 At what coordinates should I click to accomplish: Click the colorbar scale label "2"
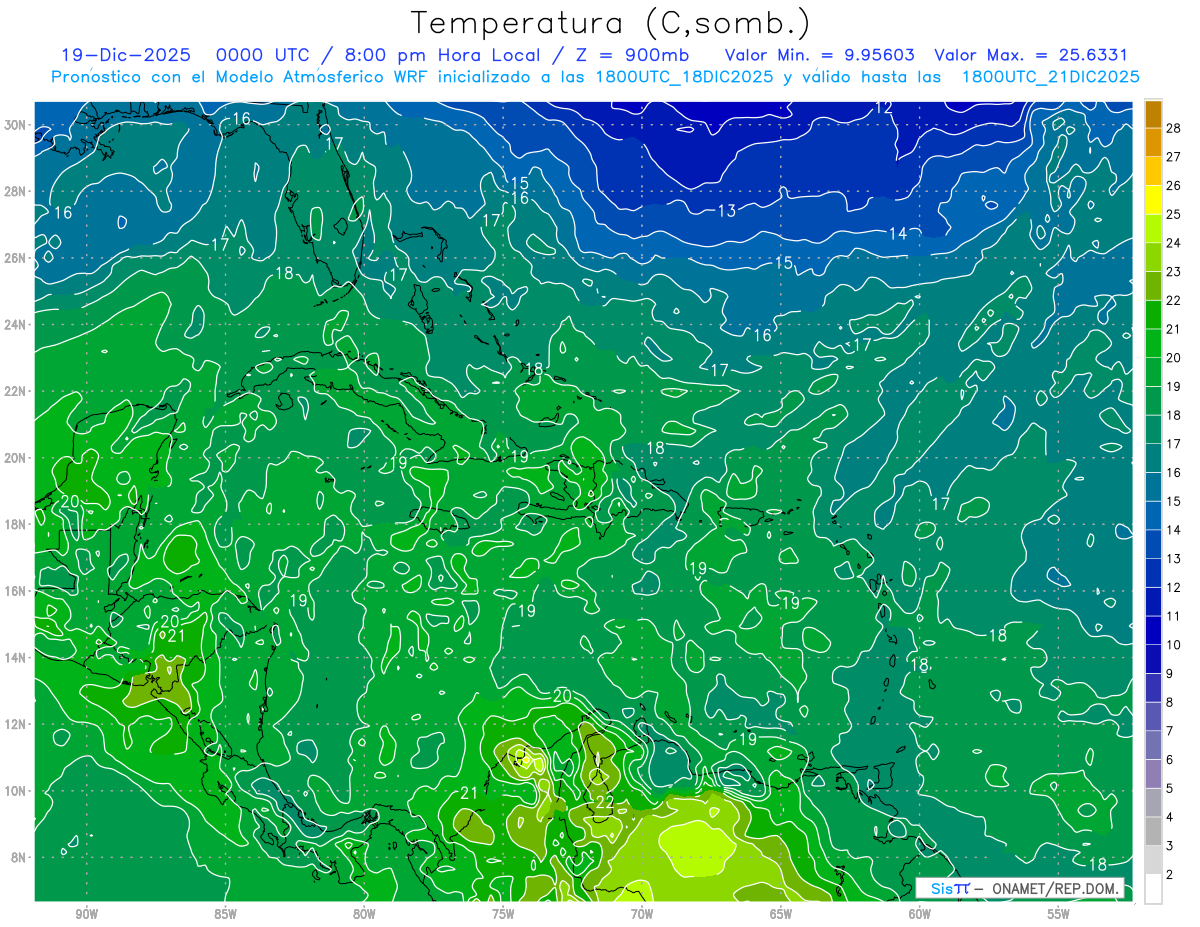point(1170,875)
